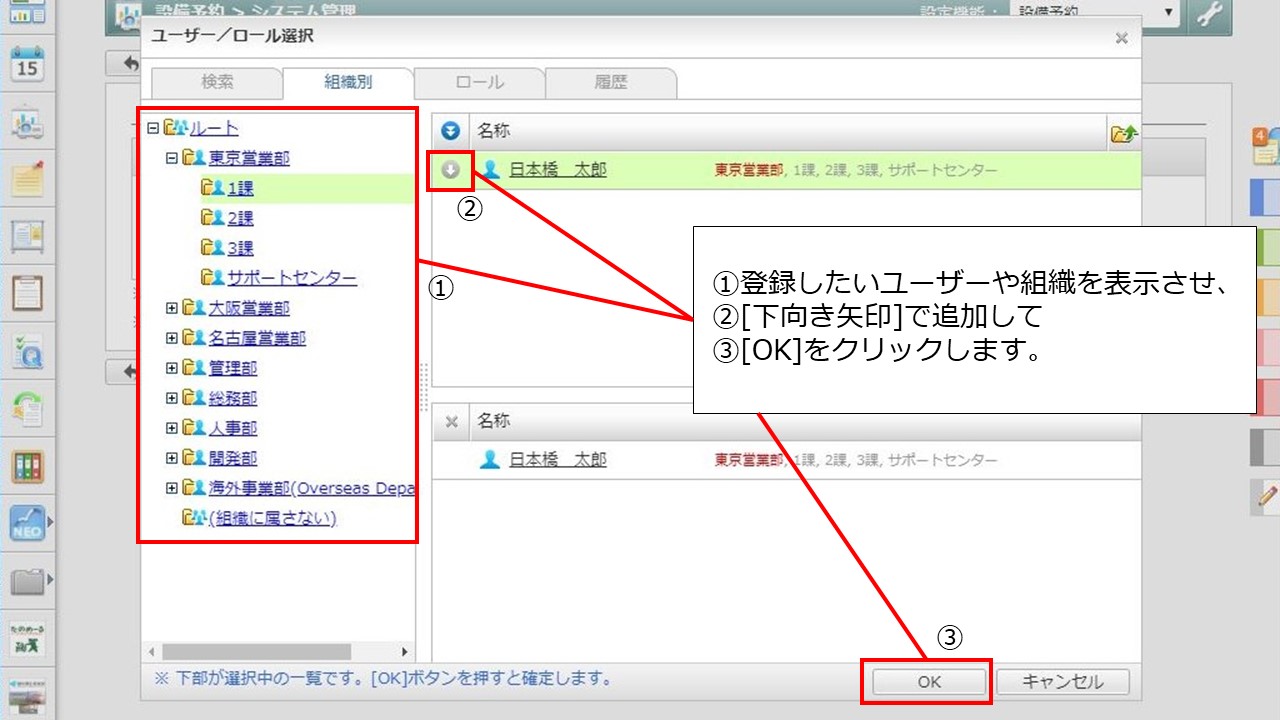Open the 履歴 tab
1280x720 pixels.
tap(611, 83)
